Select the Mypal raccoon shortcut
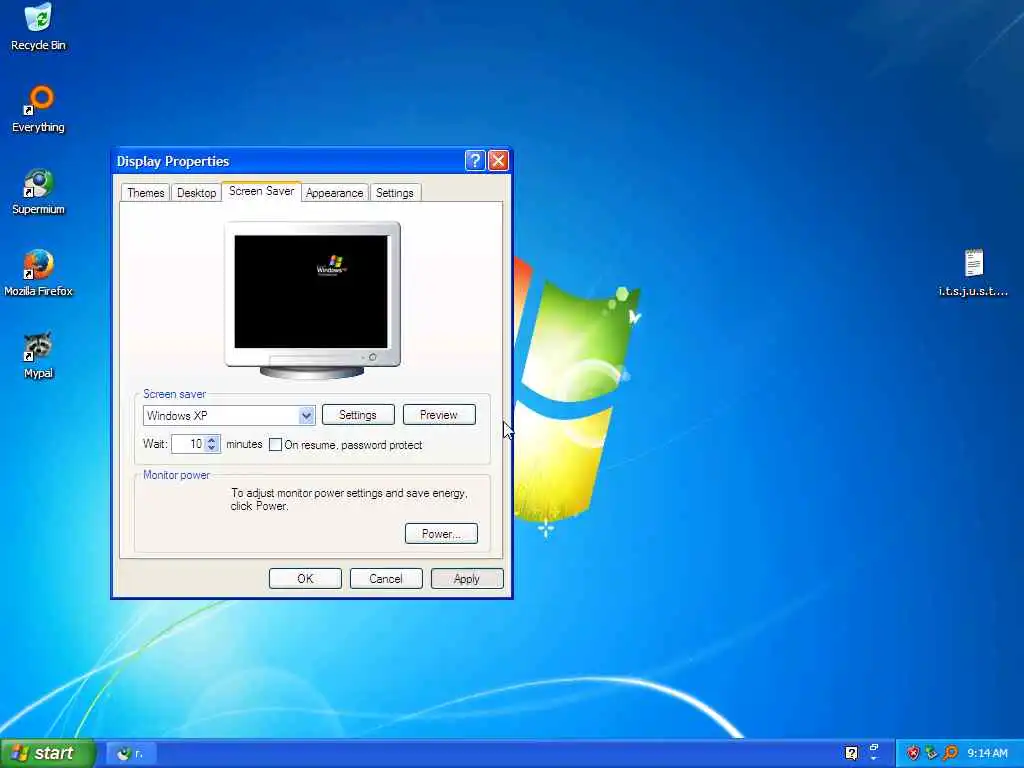Viewport: 1024px width, 768px height. pyautogui.click(x=38, y=355)
